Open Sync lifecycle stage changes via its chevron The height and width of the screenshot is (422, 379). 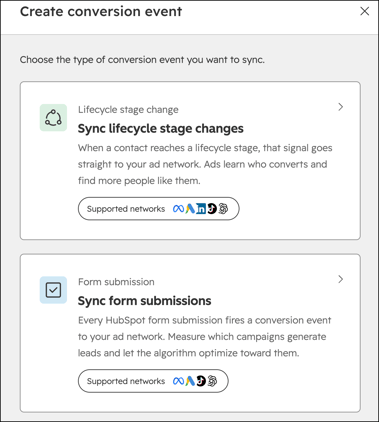(x=340, y=107)
